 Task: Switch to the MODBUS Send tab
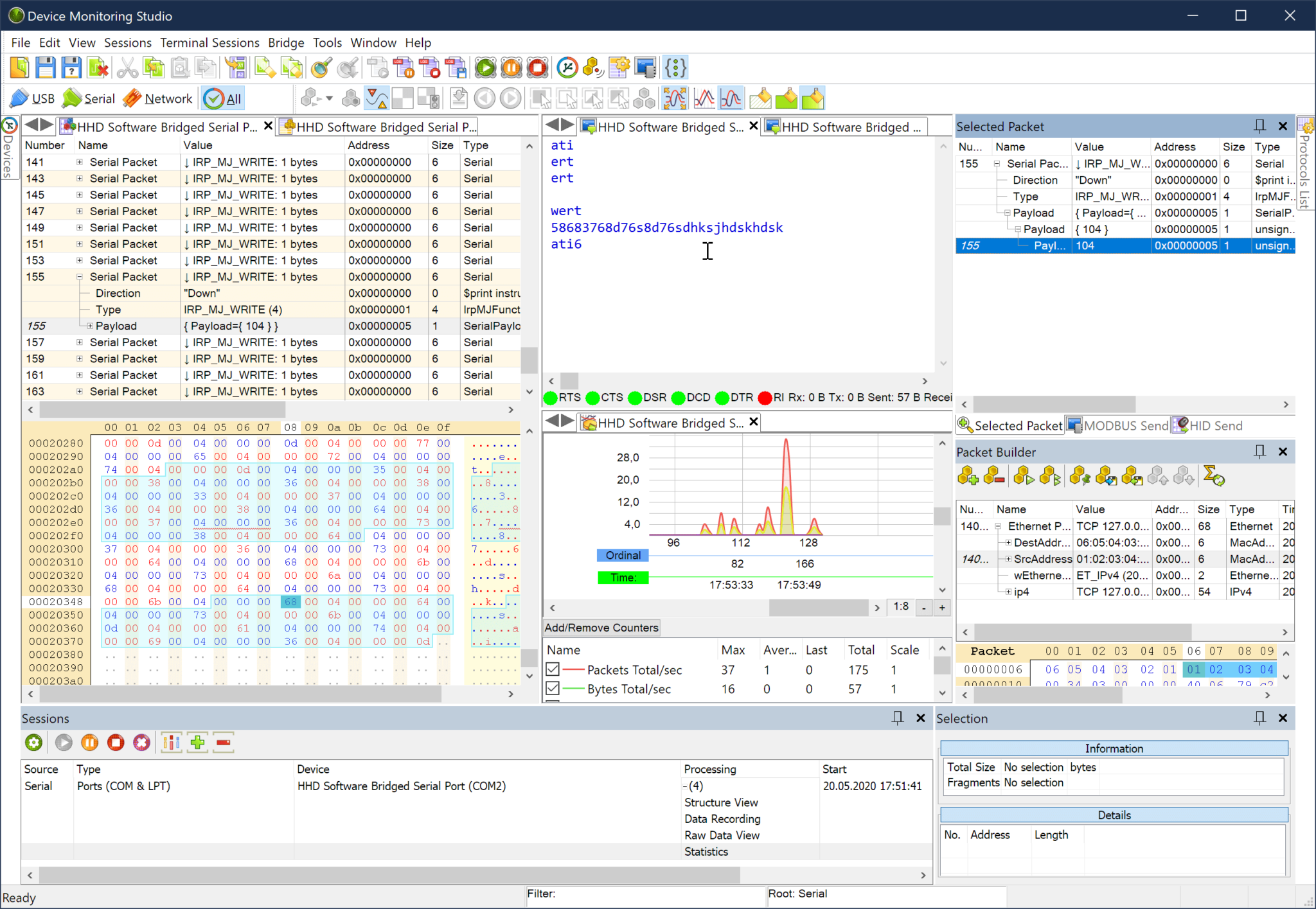click(x=1118, y=425)
